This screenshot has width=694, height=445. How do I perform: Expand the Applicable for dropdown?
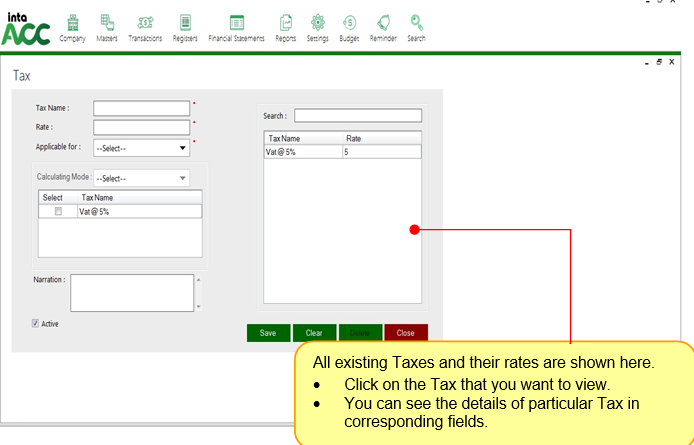[141, 148]
